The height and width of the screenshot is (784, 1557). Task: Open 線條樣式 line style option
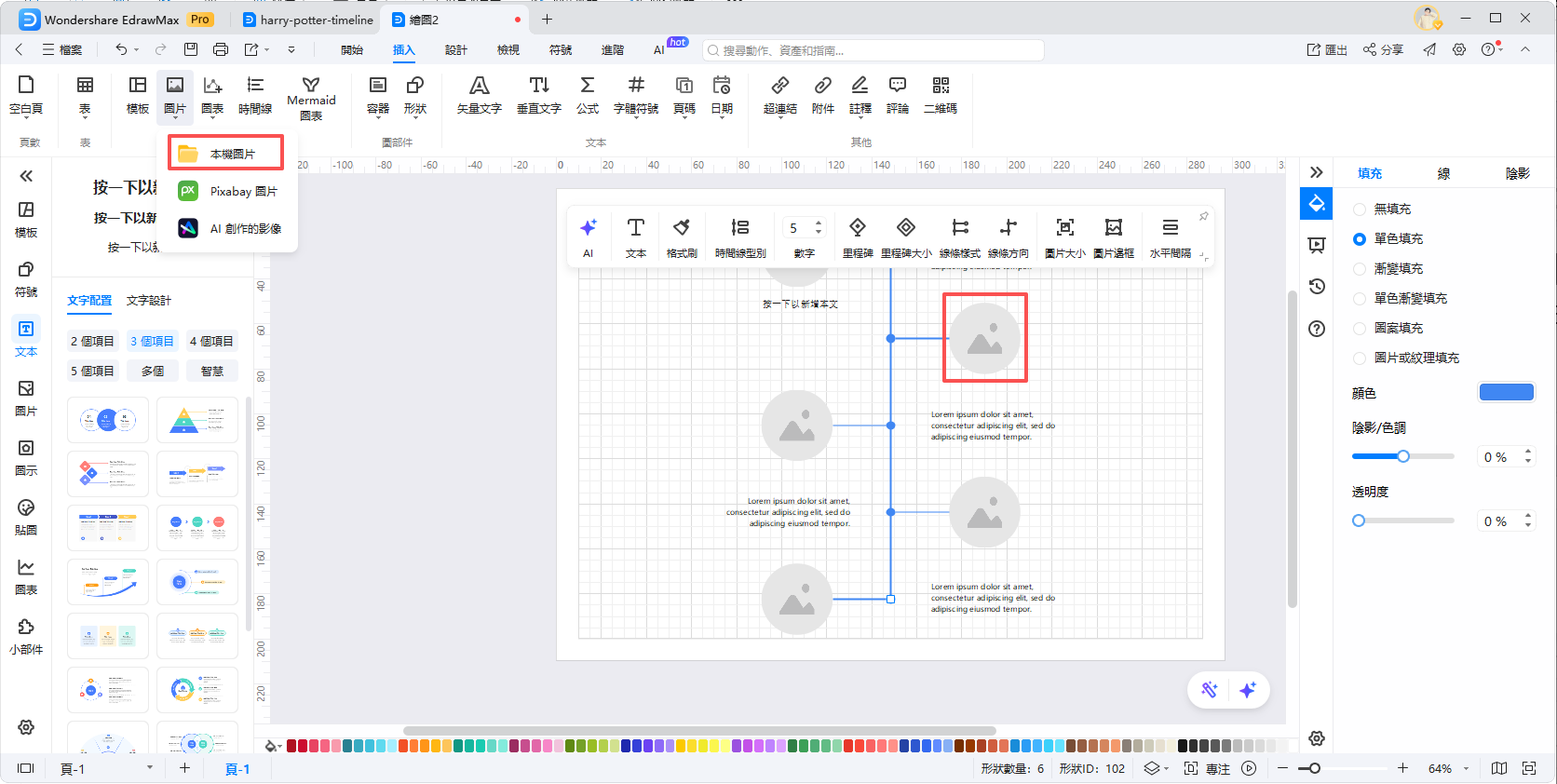pyautogui.click(x=960, y=237)
